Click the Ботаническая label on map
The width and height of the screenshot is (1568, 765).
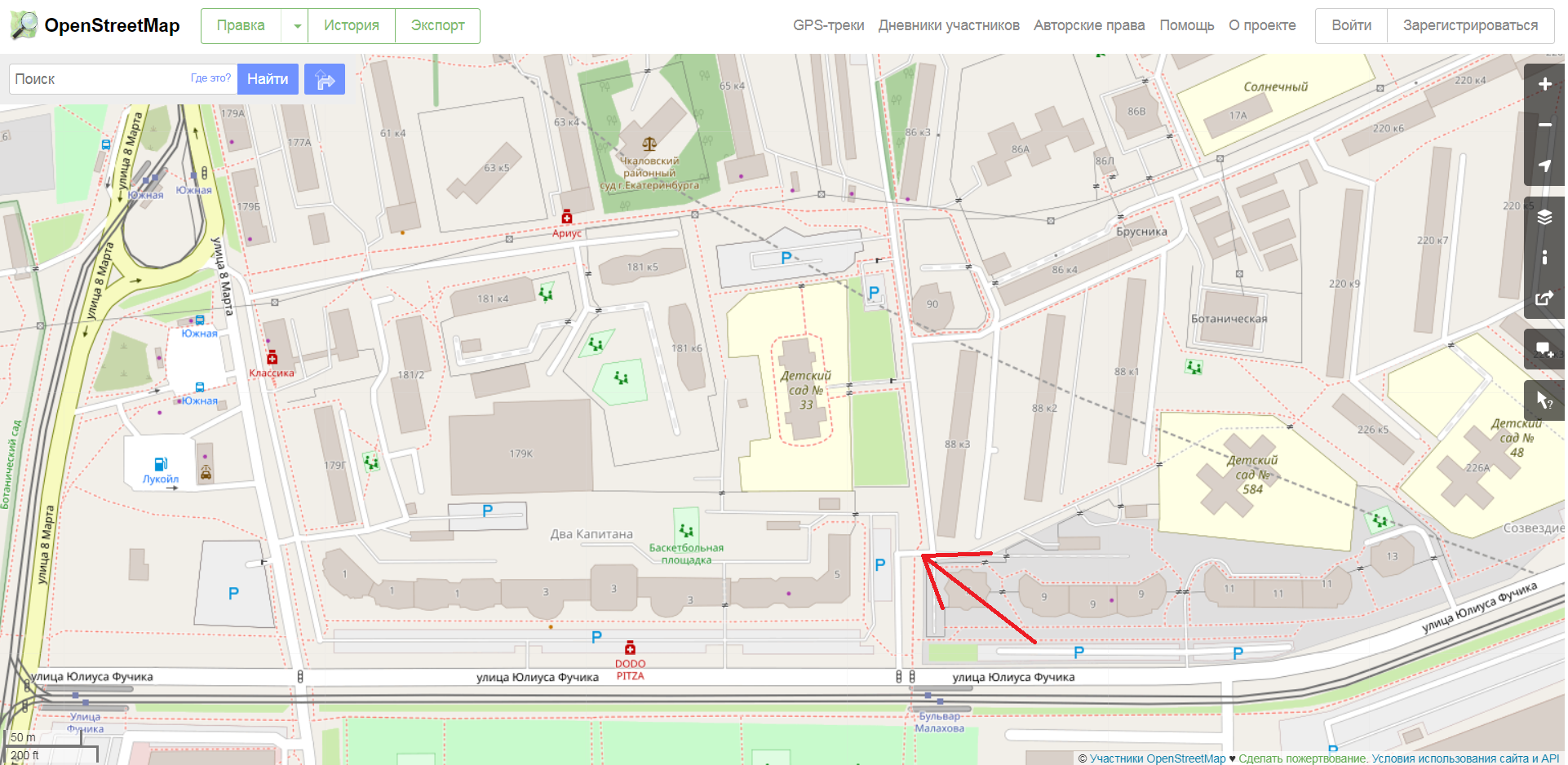[1229, 319]
